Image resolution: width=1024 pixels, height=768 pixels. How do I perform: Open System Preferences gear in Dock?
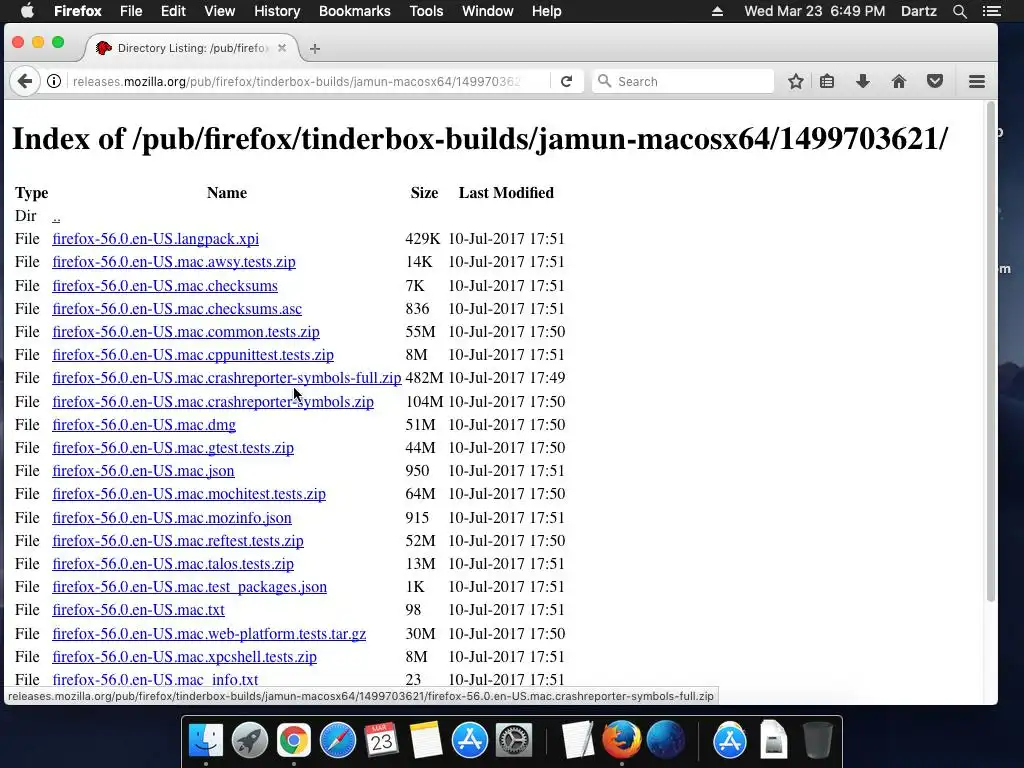(514, 741)
